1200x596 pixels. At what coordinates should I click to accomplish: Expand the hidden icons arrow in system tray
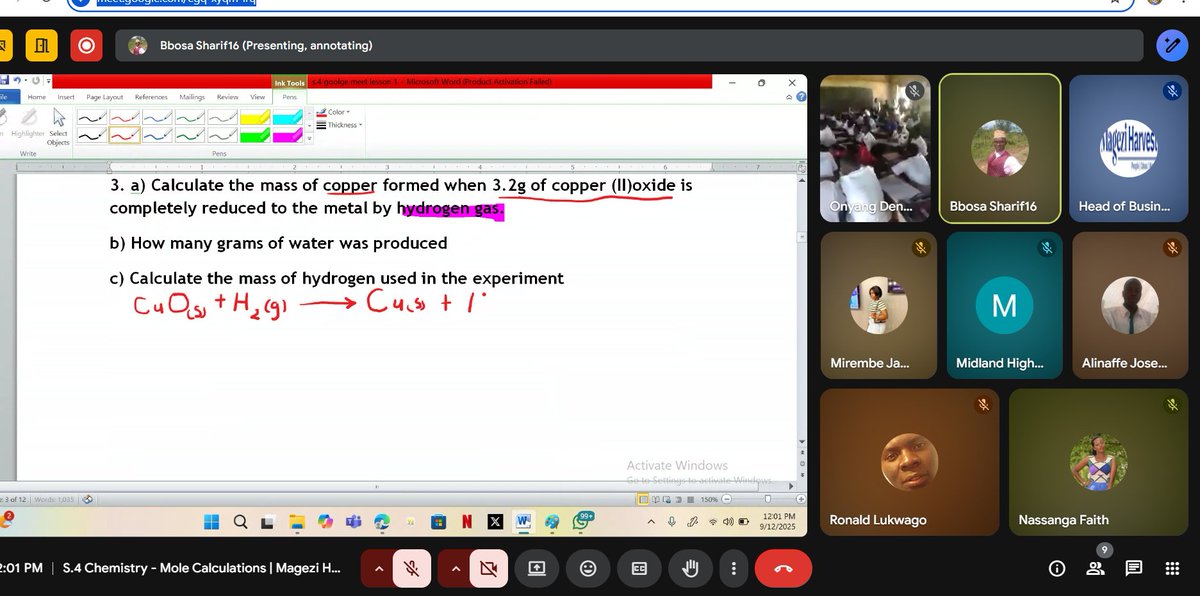(x=651, y=521)
